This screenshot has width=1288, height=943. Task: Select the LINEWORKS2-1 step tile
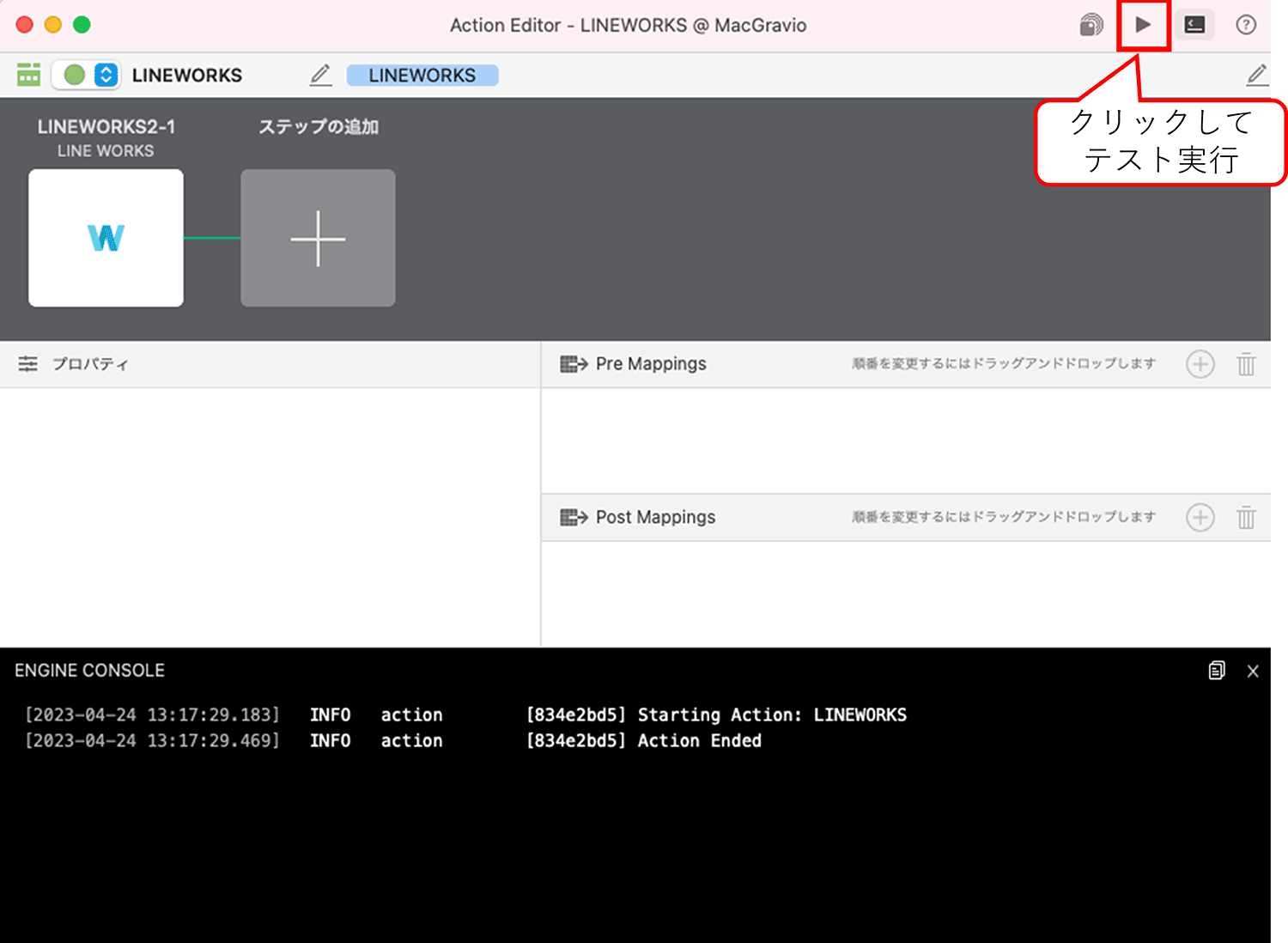point(106,238)
